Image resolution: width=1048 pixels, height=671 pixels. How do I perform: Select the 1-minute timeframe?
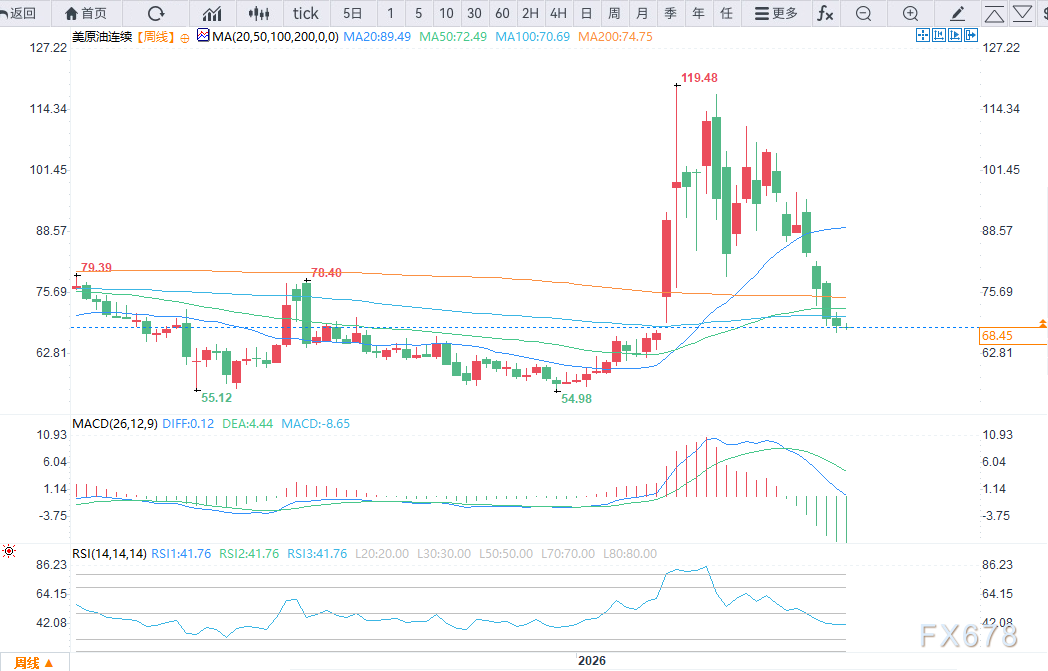pos(390,13)
